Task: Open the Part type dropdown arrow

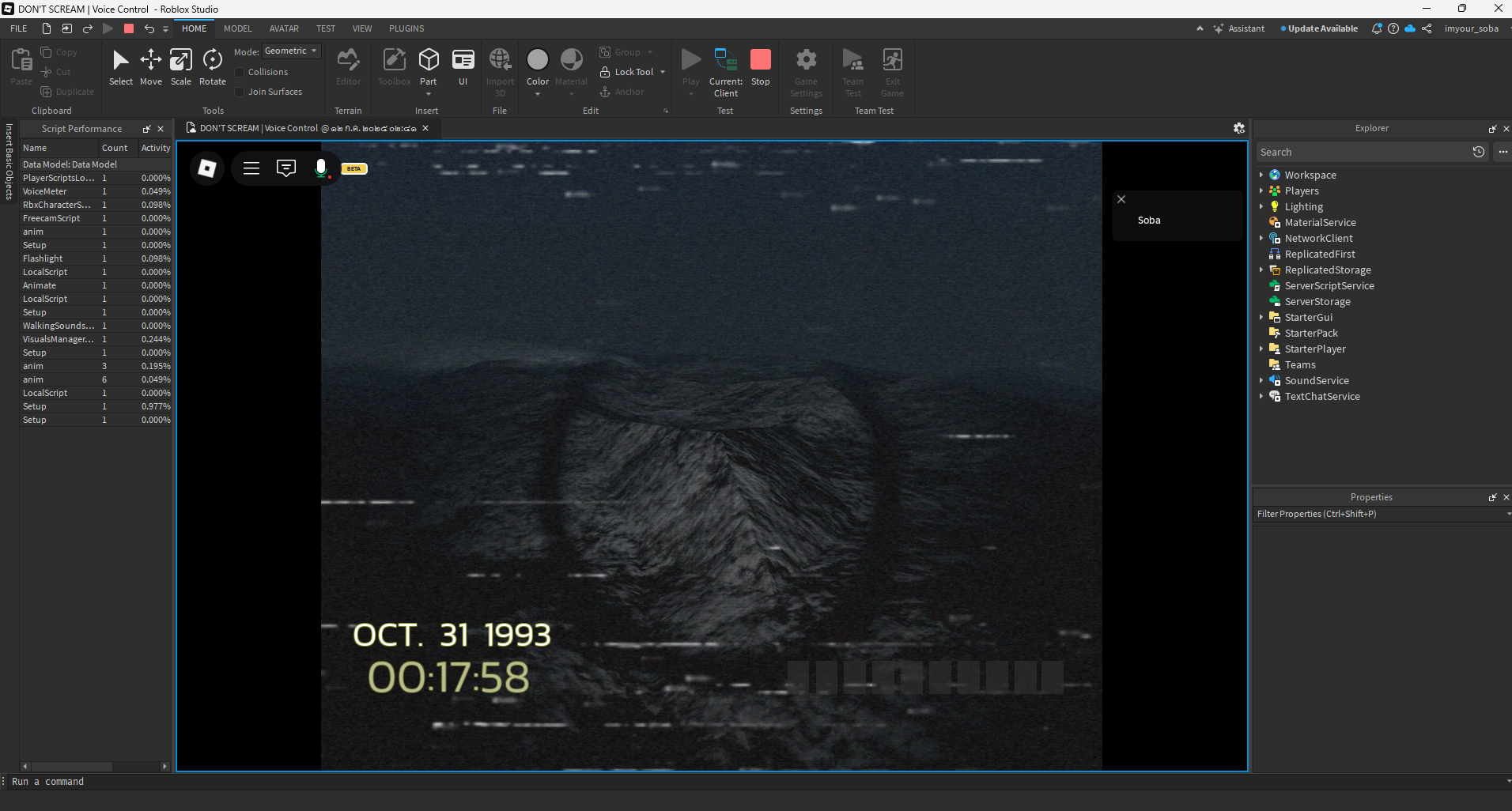Action: [x=429, y=94]
